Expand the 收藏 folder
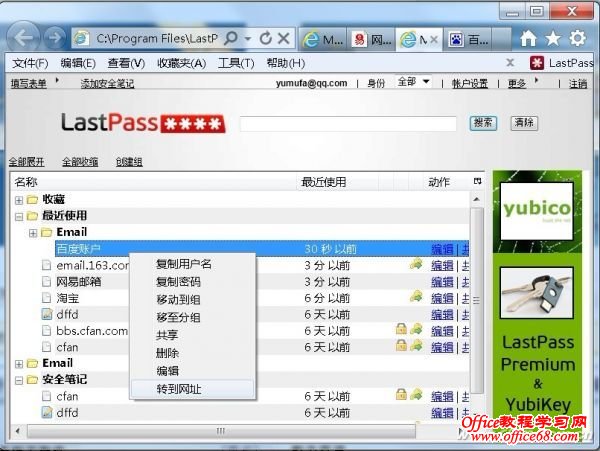The height and width of the screenshot is (451, 600). (x=19, y=200)
